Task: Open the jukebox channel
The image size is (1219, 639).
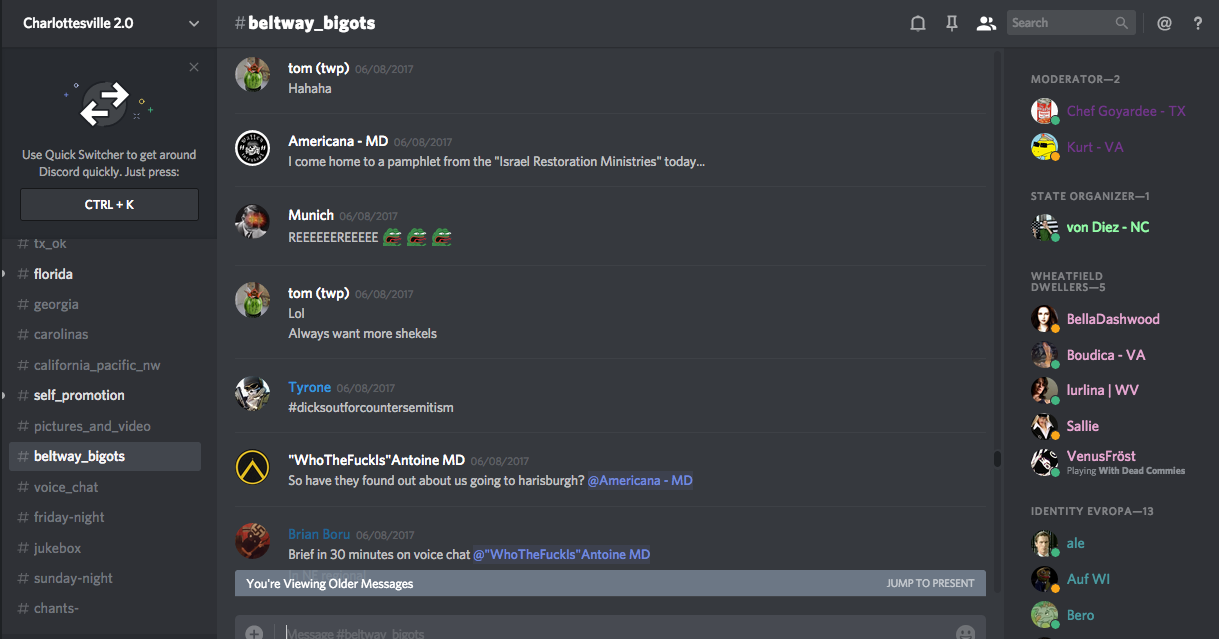Action: click(57, 548)
